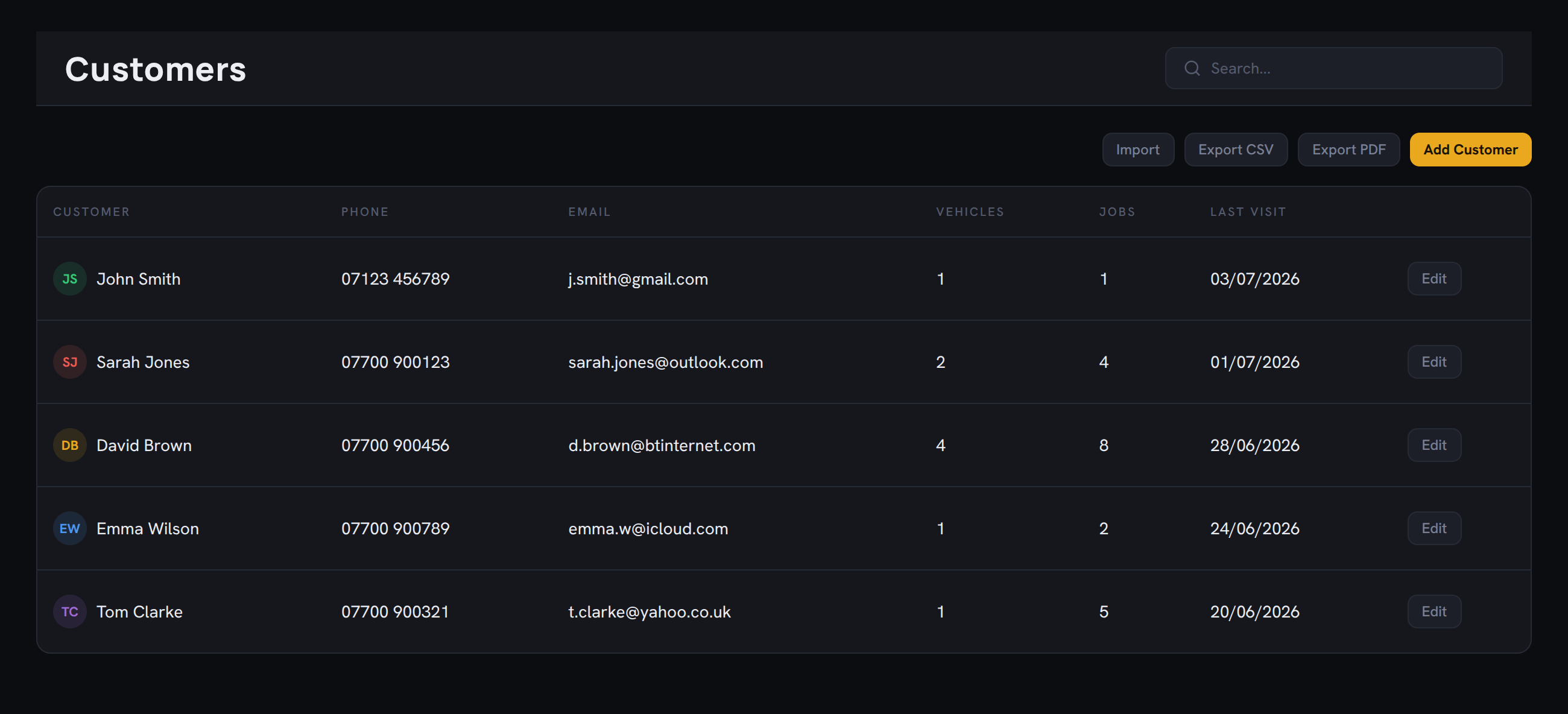1568x714 pixels.
Task: Click last visit date 28/06/2026
Action: (1254, 445)
